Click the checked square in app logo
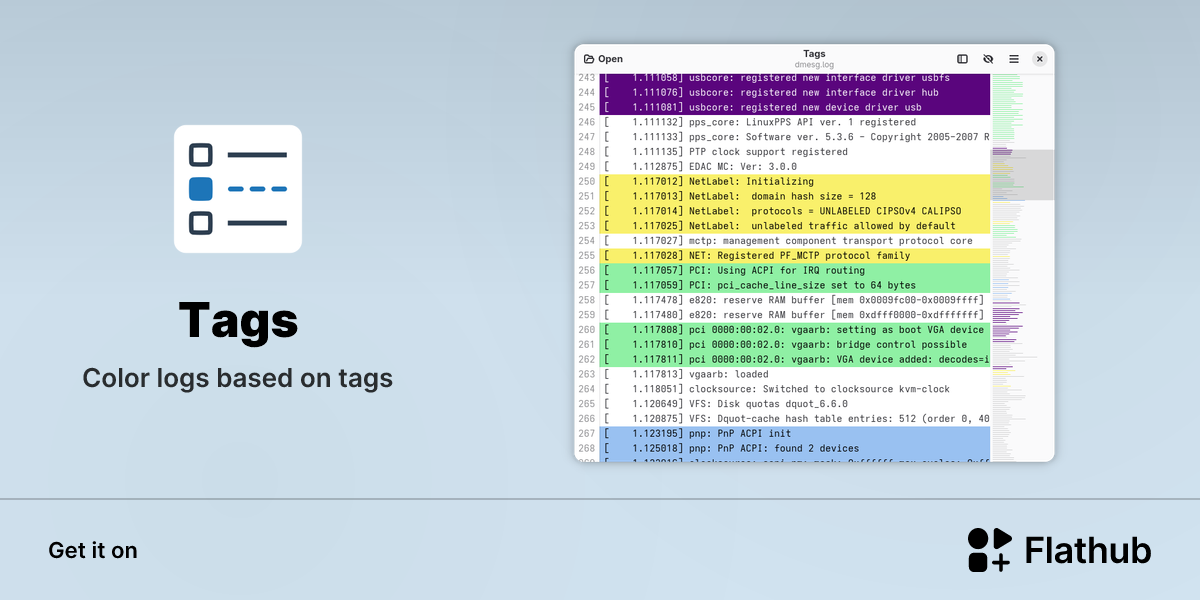 click(x=201, y=188)
